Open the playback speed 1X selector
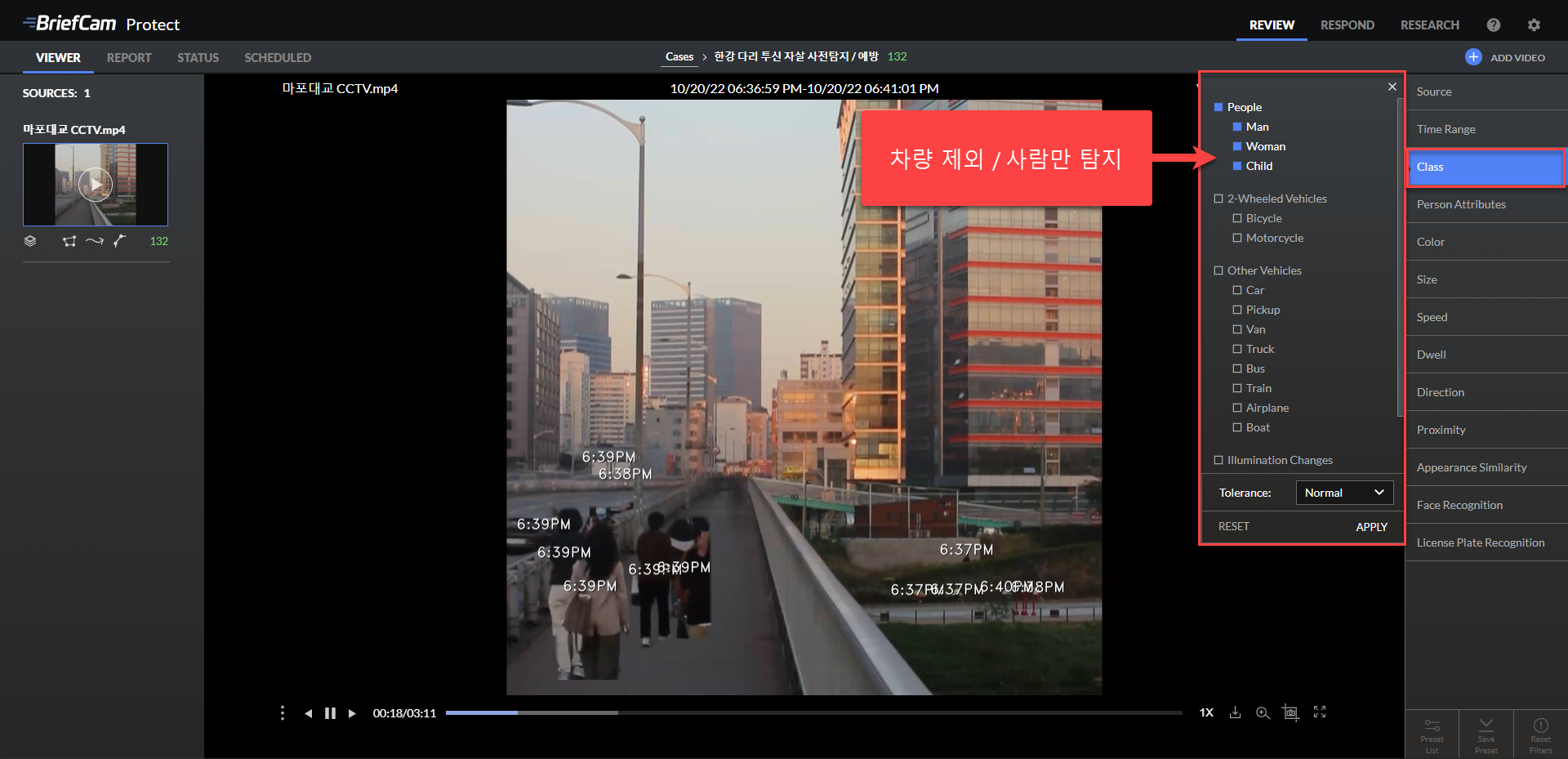The height and width of the screenshot is (759, 1568). 1206,712
